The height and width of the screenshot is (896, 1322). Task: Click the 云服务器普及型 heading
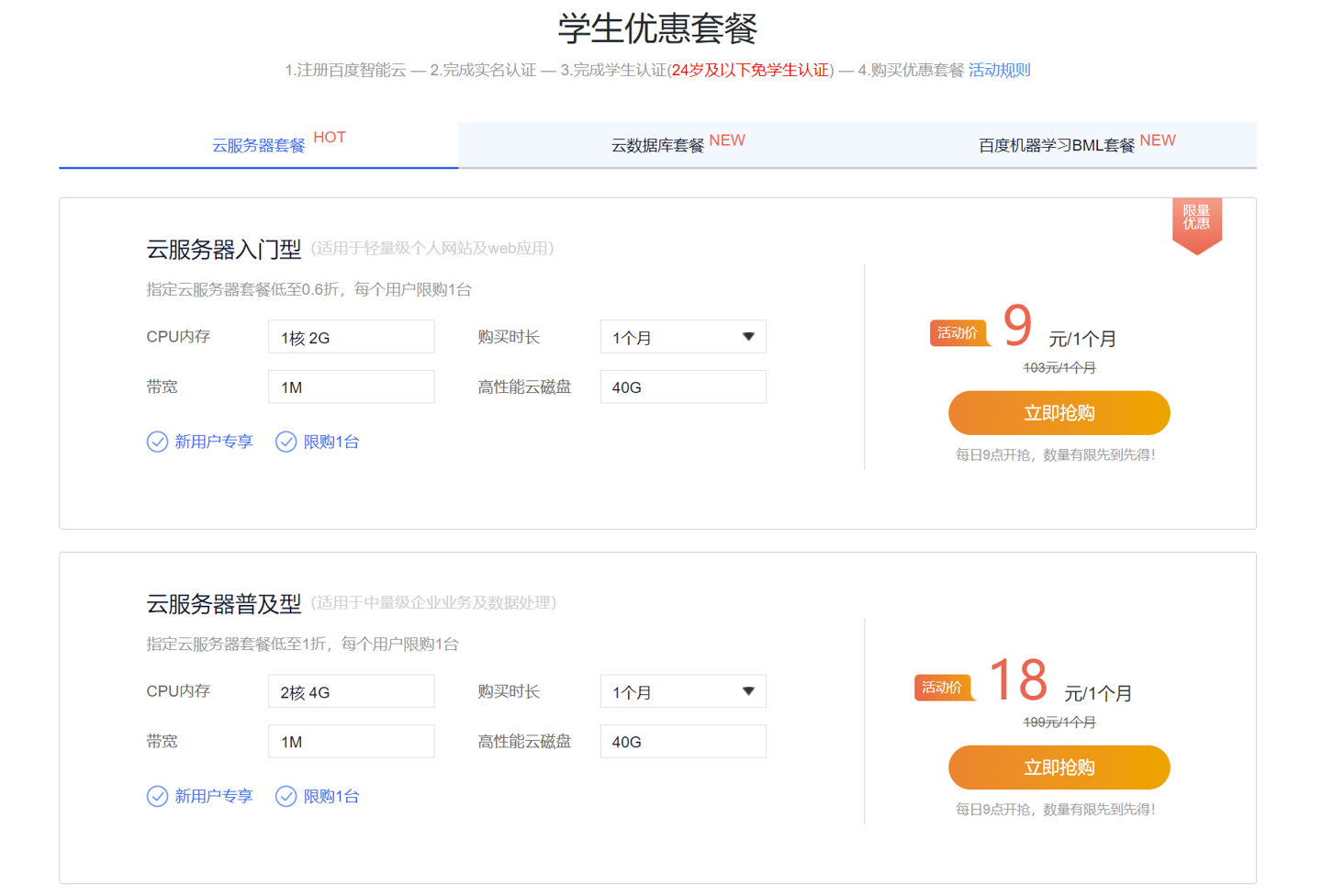pyautogui.click(x=224, y=603)
